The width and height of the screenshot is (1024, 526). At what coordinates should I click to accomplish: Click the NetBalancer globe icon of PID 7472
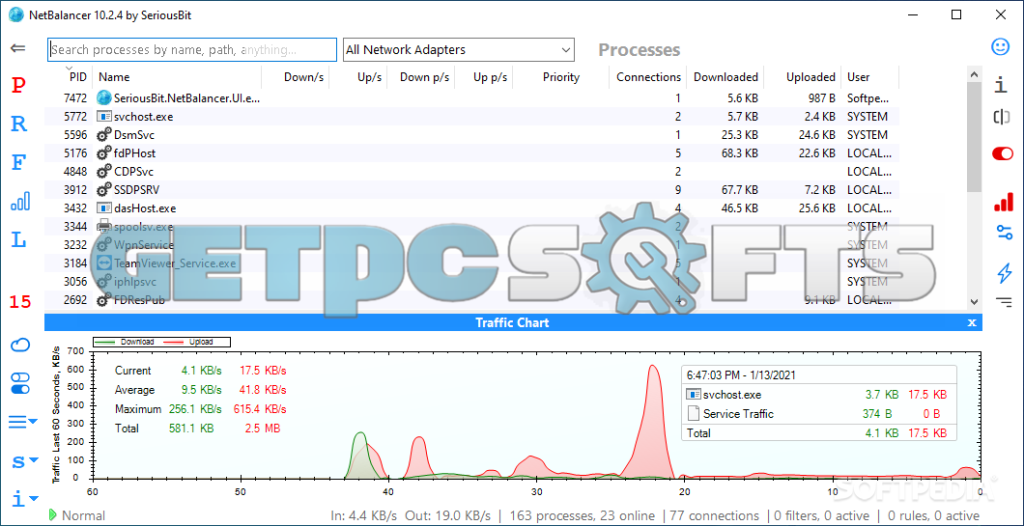click(x=104, y=99)
